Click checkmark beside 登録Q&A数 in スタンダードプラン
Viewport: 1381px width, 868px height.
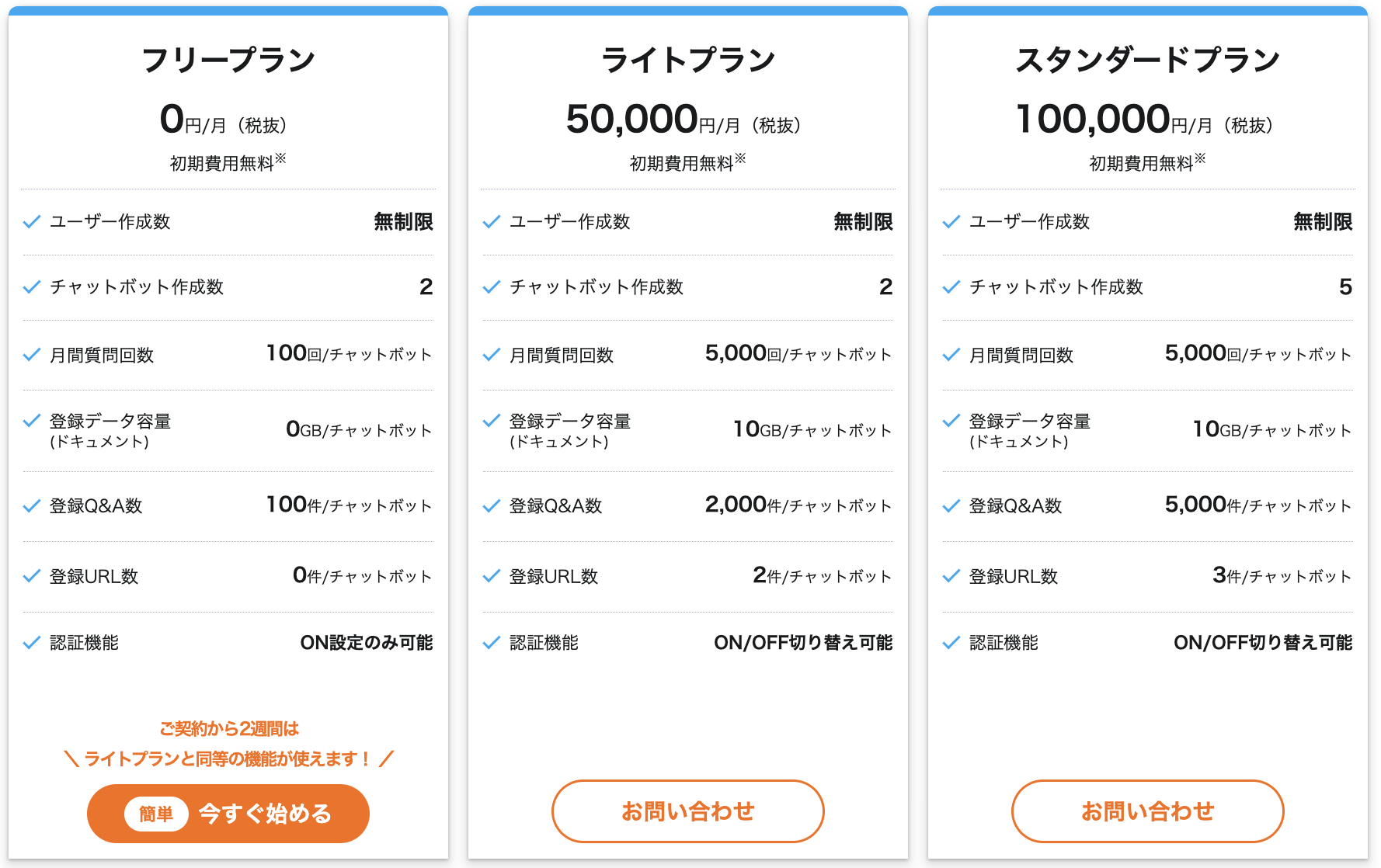tap(951, 506)
